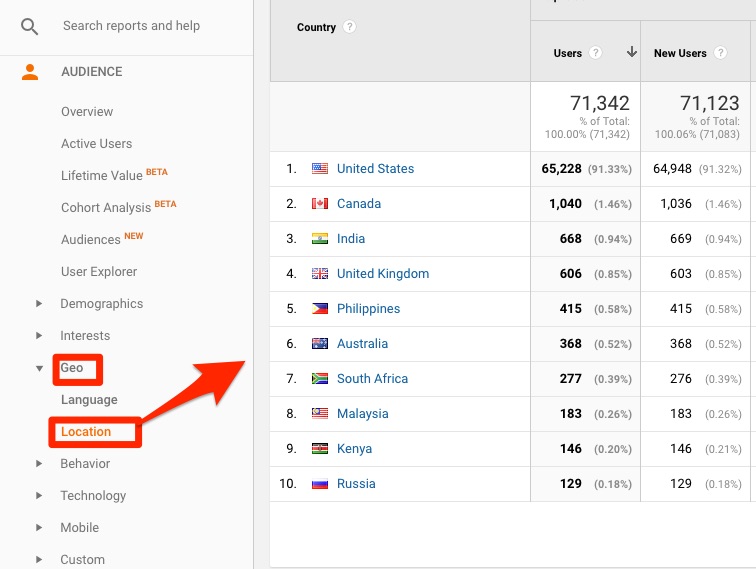This screenshot has width=756, height=569.
Task: Click the United Kingdom flag icon
Action: pos(320,273)
